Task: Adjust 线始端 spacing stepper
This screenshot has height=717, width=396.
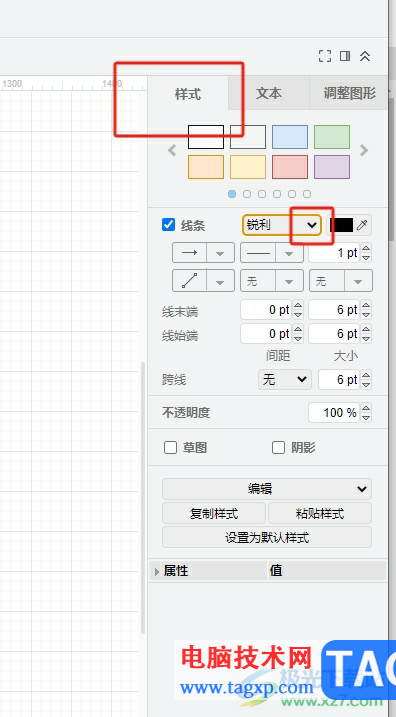Action: (298, 333)
